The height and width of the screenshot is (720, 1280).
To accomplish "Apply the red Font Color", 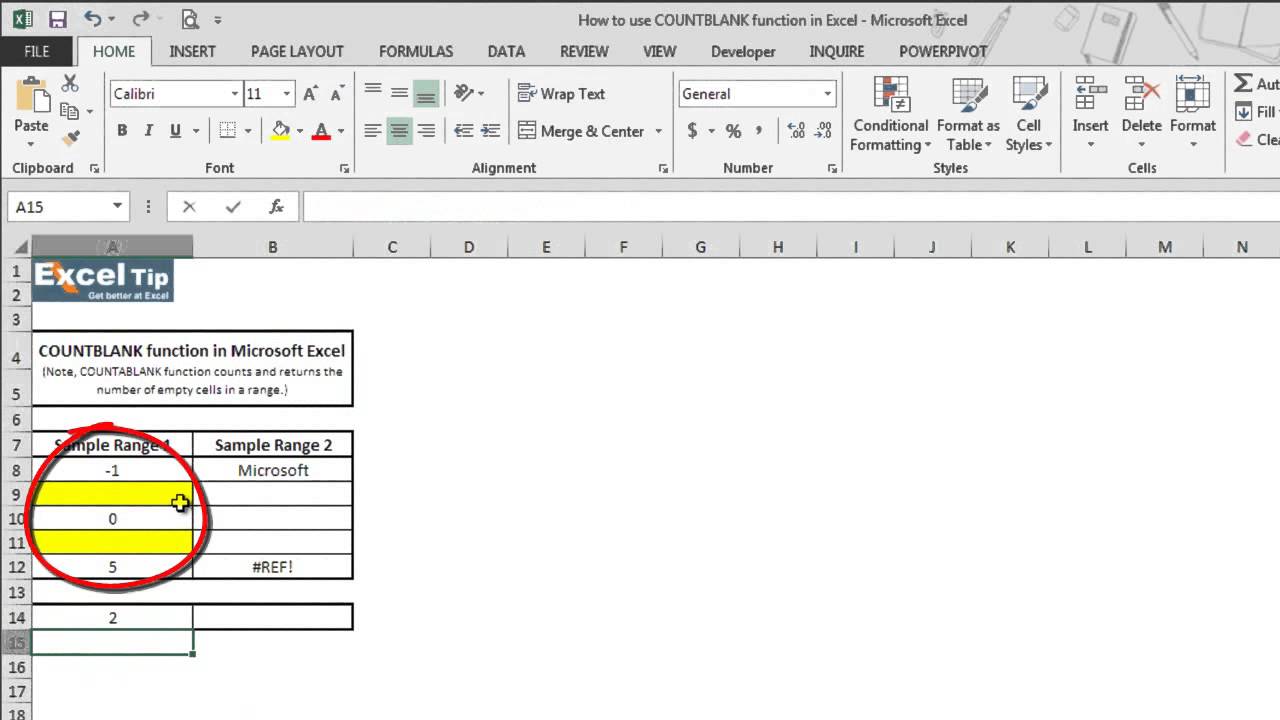I will pyautogui.click(x=322, y=131).
